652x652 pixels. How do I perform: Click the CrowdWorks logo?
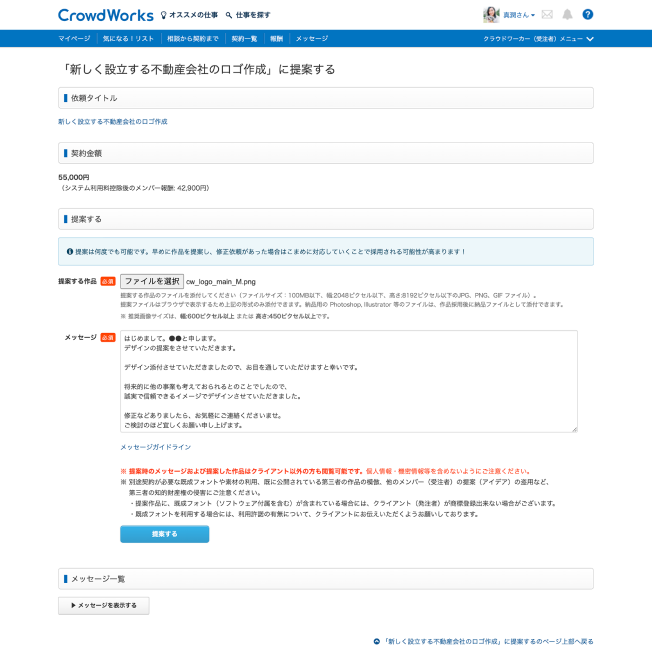(x=105, y=15)
